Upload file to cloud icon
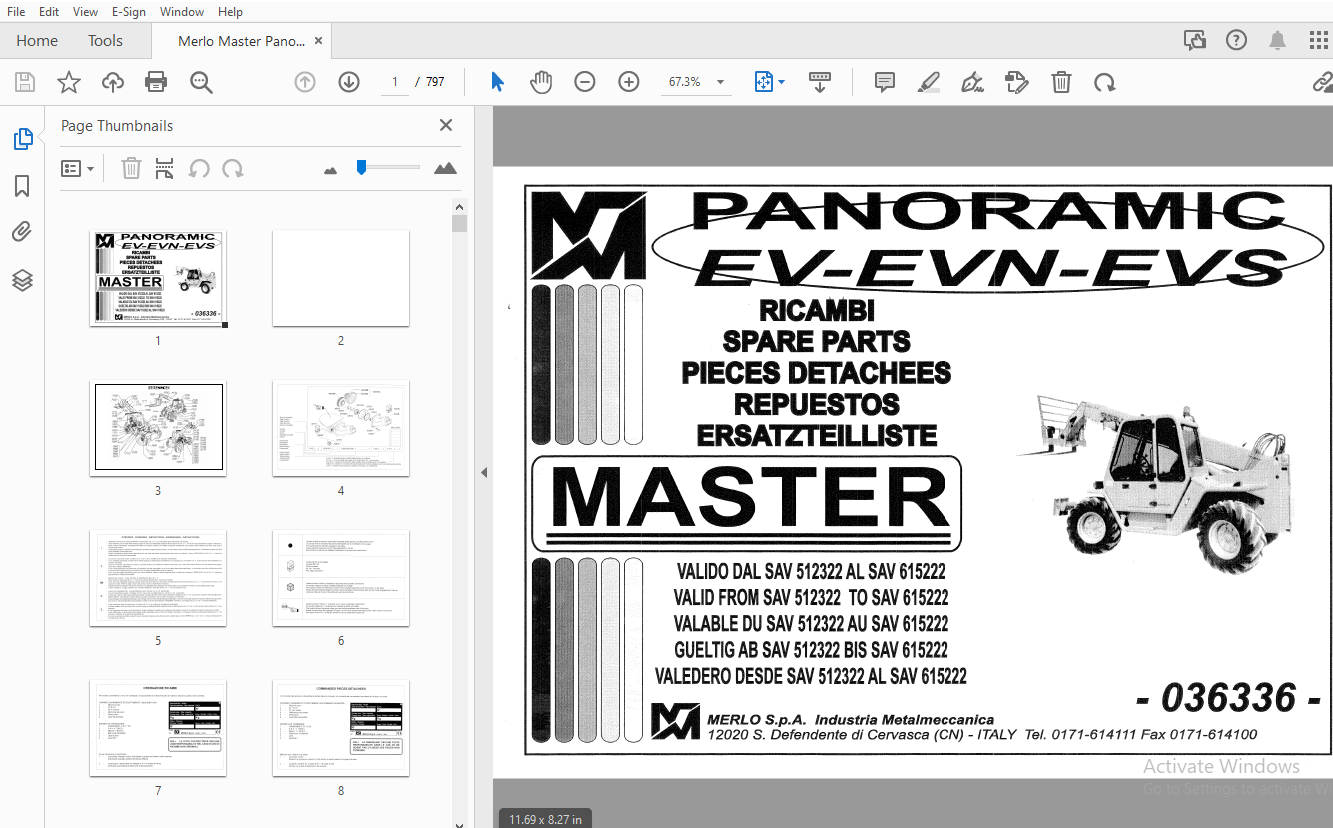 [x=113, y=82]
